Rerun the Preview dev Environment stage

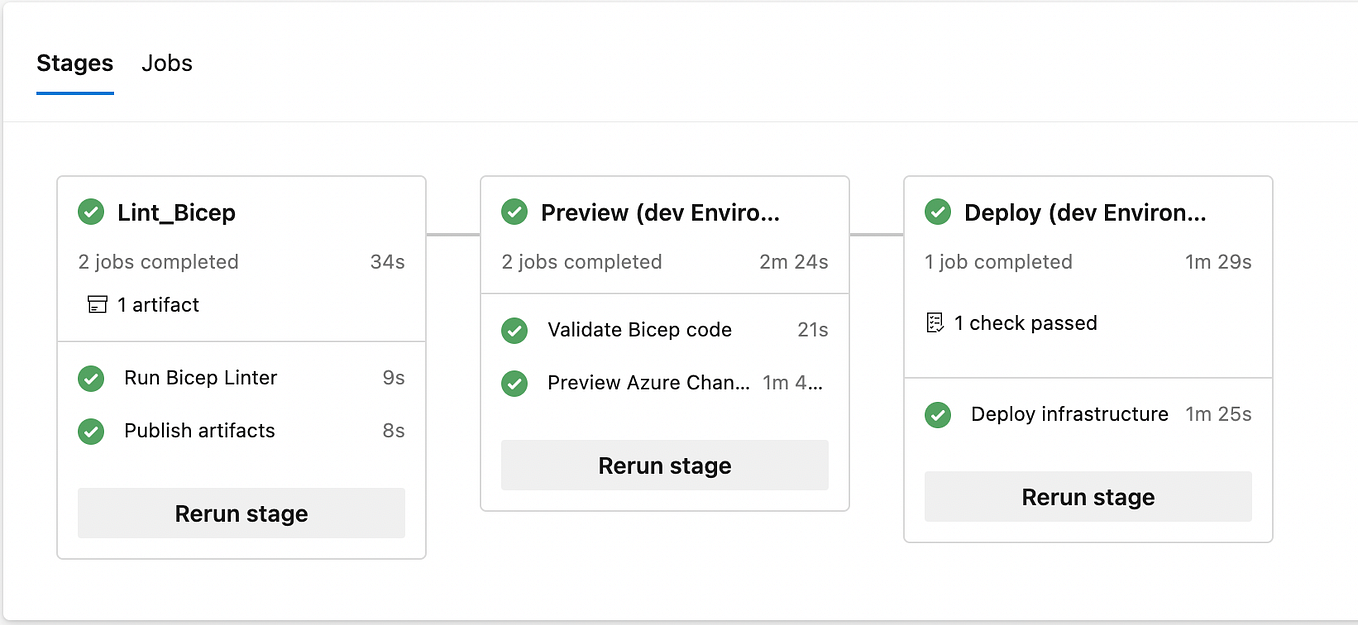click(x=665, y=465)
